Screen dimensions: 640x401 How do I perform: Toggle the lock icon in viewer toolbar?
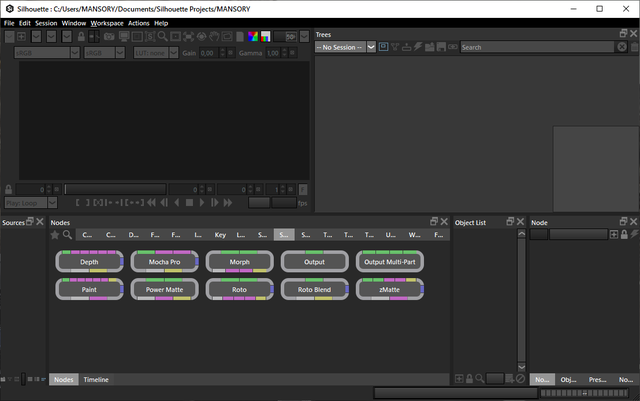click(81, 36)
